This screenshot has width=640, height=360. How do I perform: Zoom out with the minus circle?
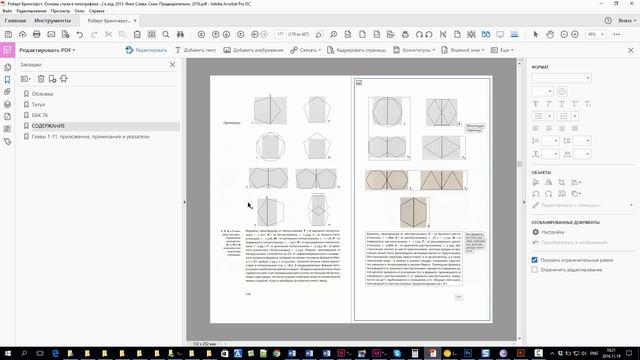click(x=564, y=35)
